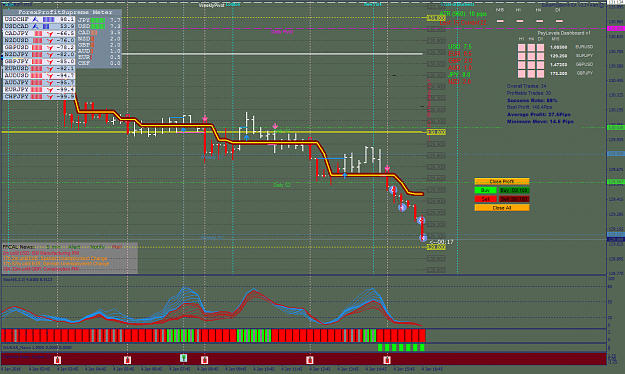
Task: Click the USDCHF up-arrow trend icon
Action: pos(36,19)
